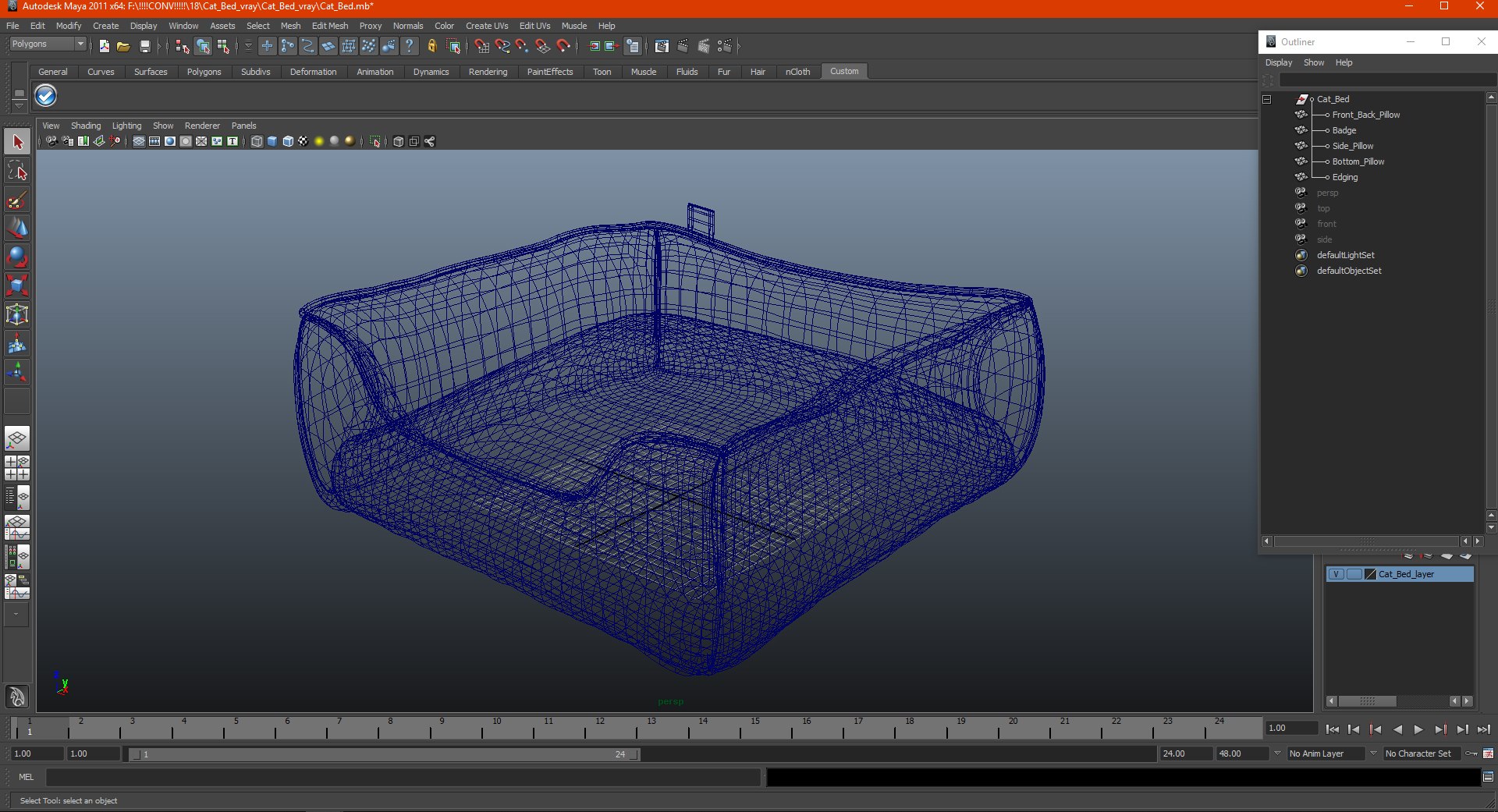
Task: Switch to Persp/Outliner layout
Action: pos(17,498)
